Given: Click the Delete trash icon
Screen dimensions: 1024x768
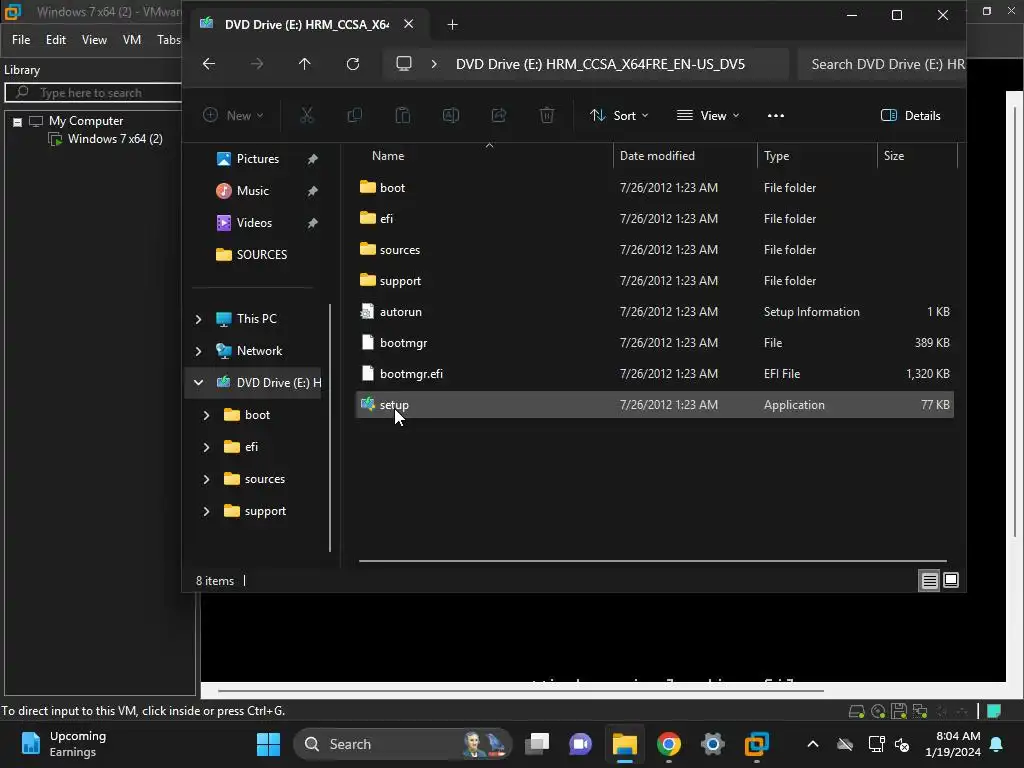Looking at the screenshot, I should [547, 116].
